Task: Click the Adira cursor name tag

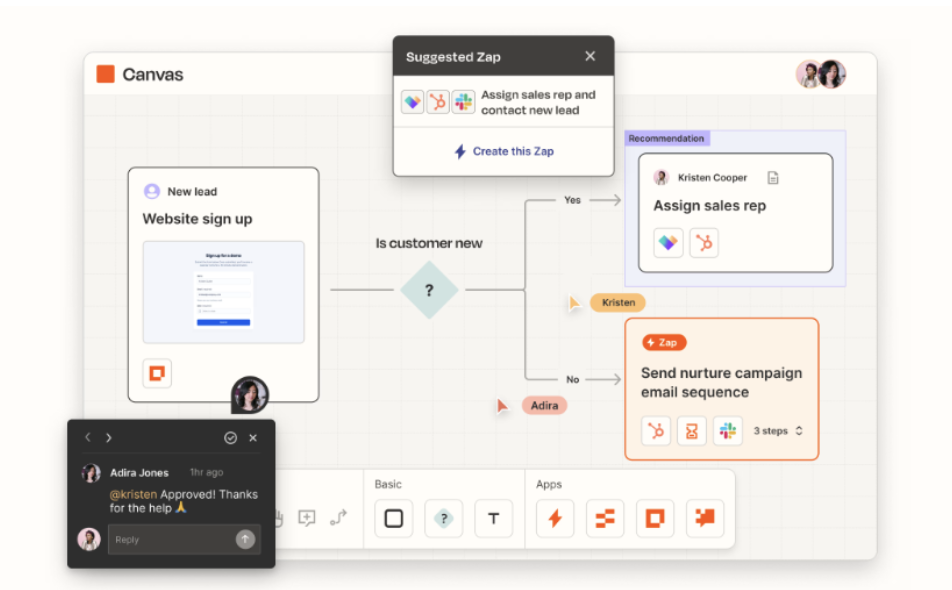Action: tap(545, 405)
